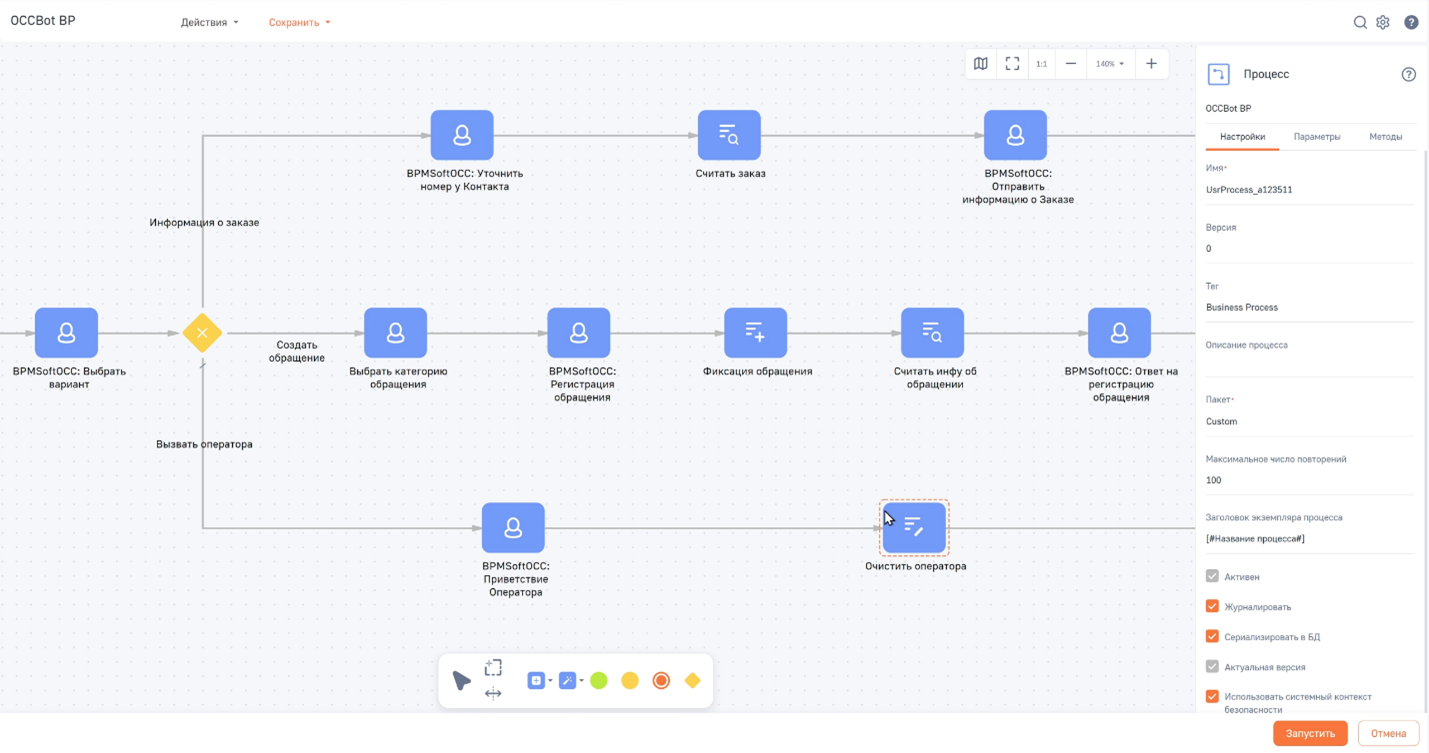Pick the horizontal space adjustment tool
Viewport: 1429px width, 753px height.
[x=493, y=693]
